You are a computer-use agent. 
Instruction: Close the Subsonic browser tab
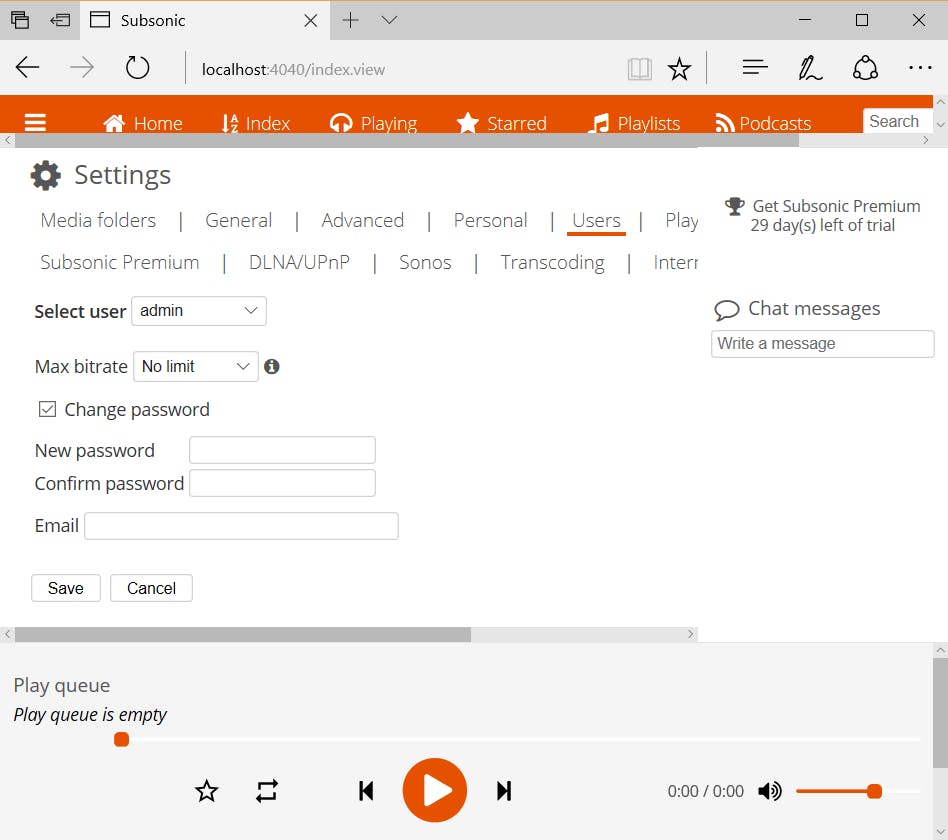tap(311, 21)
